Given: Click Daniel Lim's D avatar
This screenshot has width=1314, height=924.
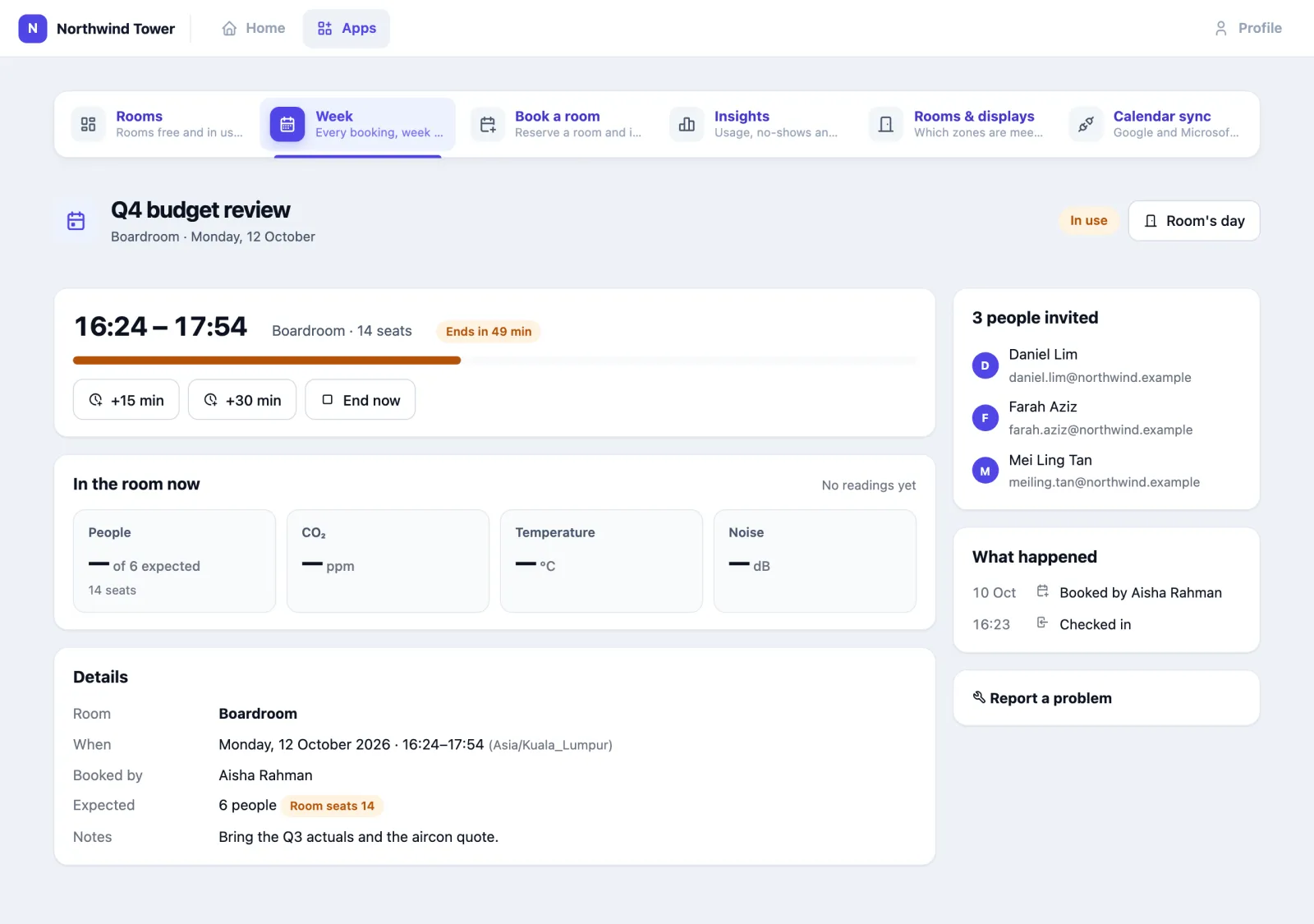Looking at the screenshot, I should pos(985,365).
